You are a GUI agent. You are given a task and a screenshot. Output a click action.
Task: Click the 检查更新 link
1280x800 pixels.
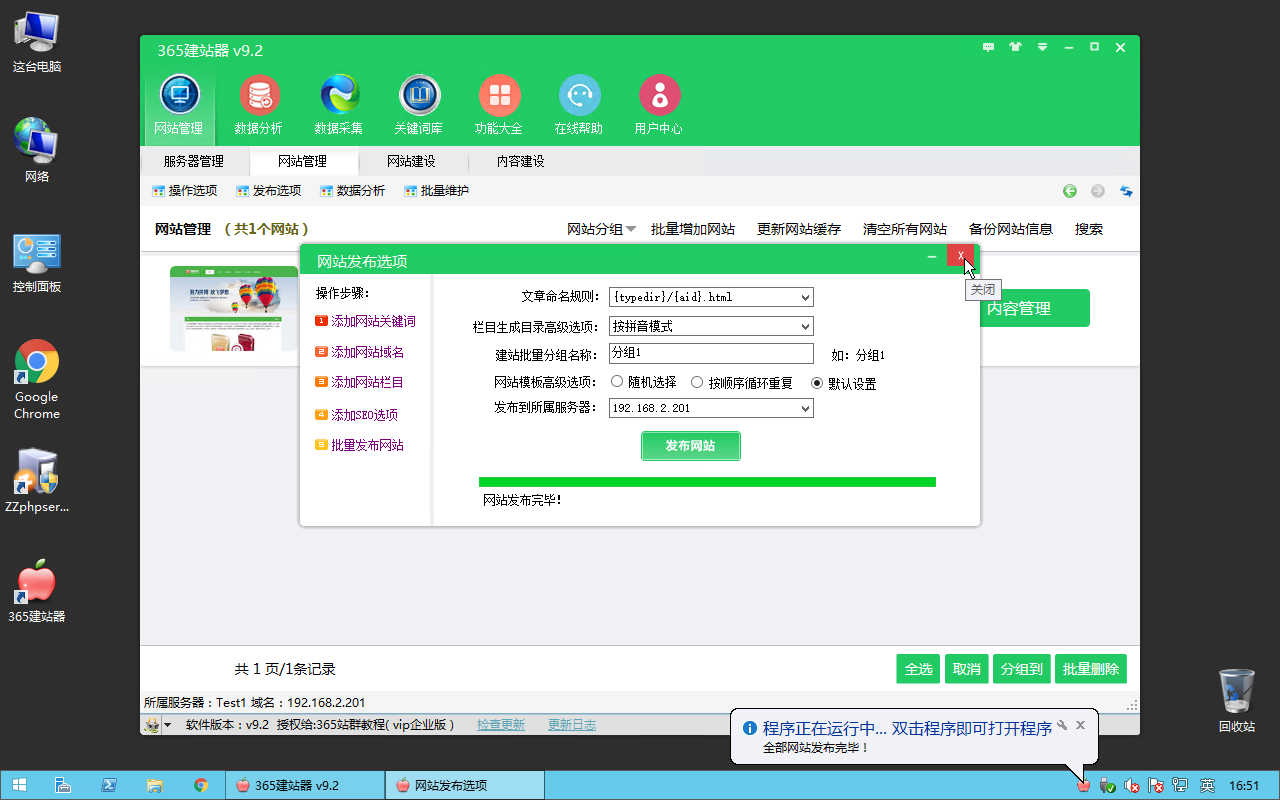pos(501,725)
